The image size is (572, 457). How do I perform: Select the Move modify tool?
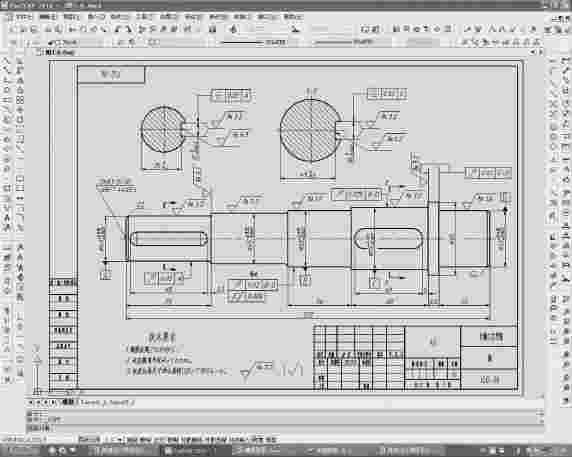[20, 109]
